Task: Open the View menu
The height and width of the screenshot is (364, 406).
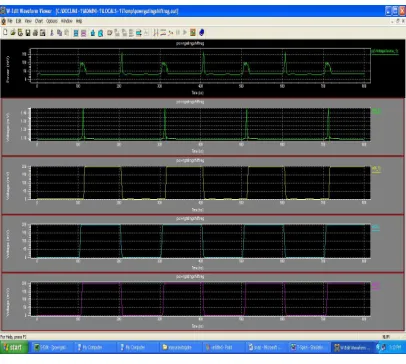Action: tap(28, 21)
